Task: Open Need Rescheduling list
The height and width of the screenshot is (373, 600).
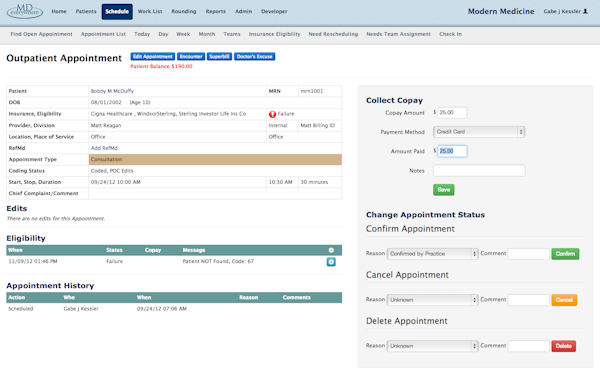Action: (333, 34)
